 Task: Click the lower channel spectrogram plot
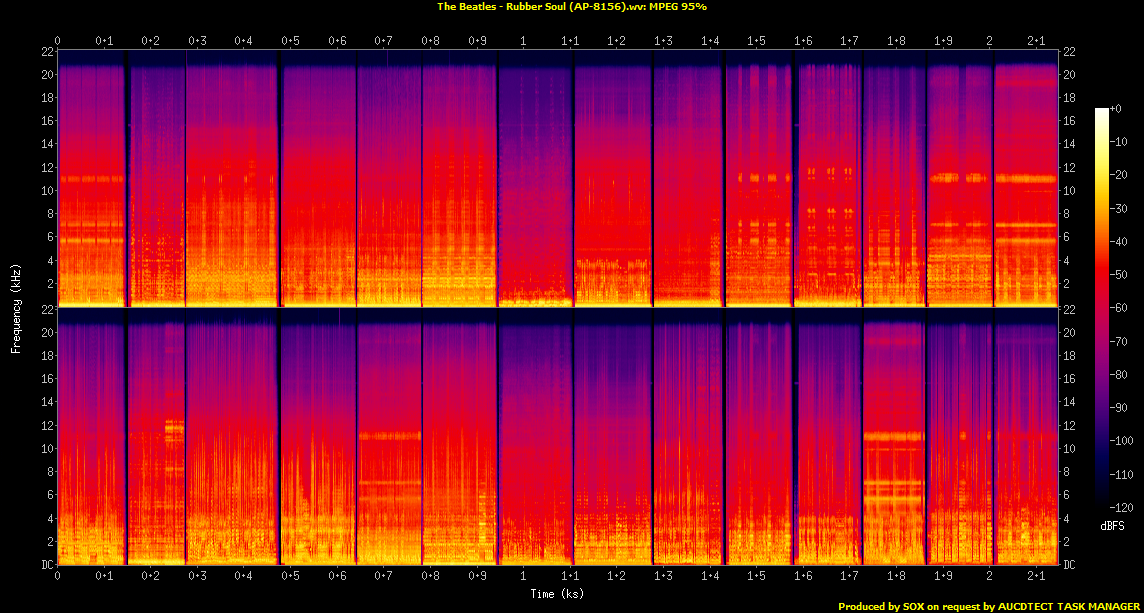tap(557, 436)
